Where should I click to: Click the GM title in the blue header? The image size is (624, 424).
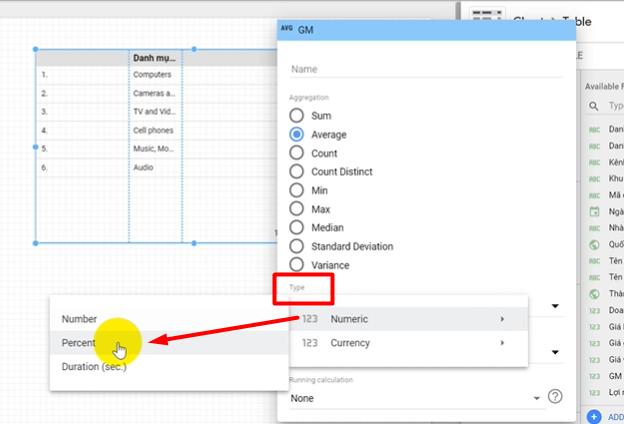point(306,30)
